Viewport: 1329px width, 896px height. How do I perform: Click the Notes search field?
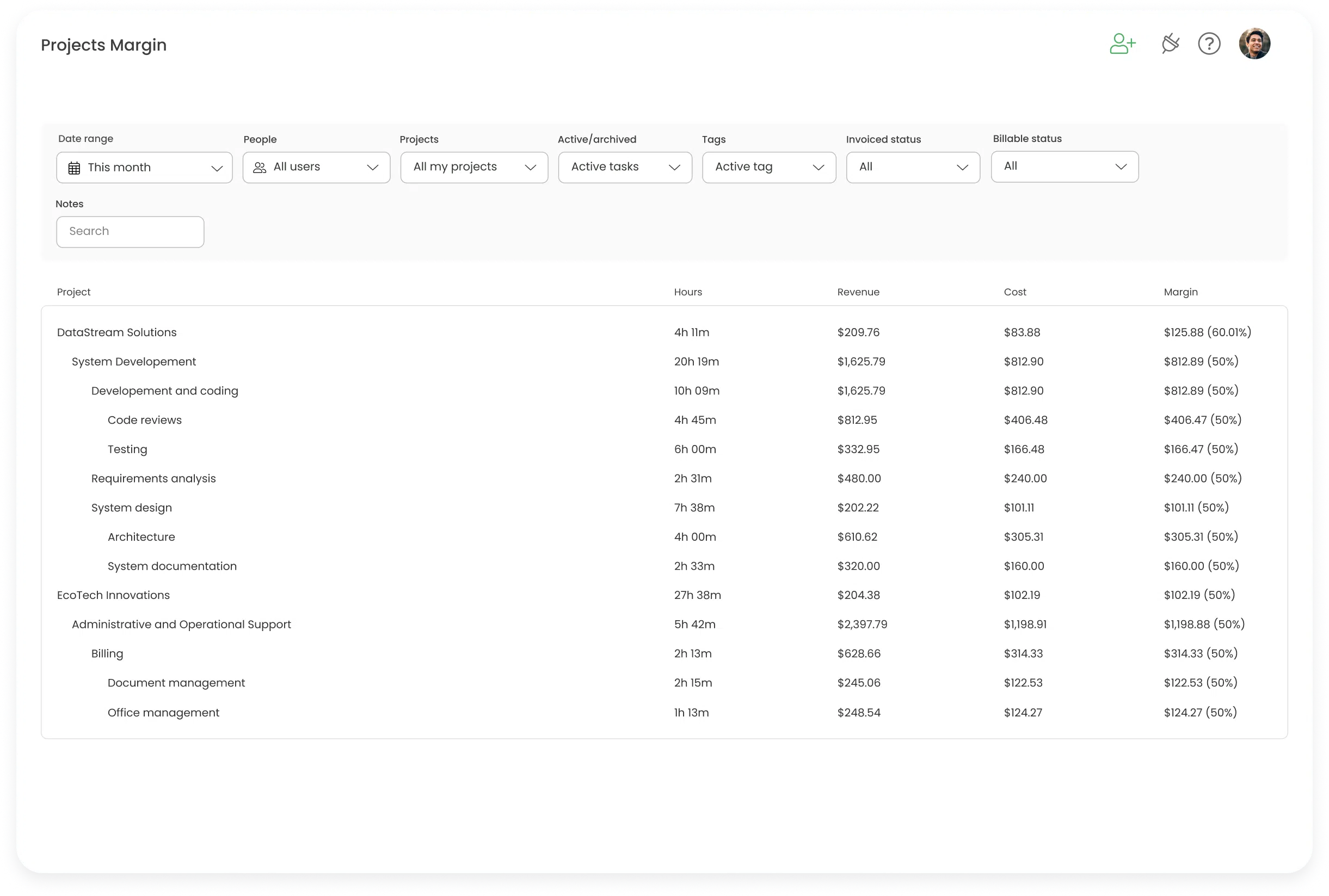point(130,232)
